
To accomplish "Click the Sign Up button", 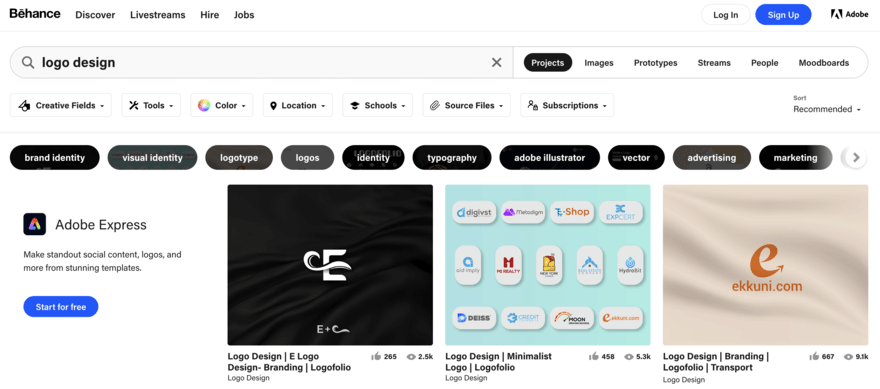I will click(x=783, y=15).
